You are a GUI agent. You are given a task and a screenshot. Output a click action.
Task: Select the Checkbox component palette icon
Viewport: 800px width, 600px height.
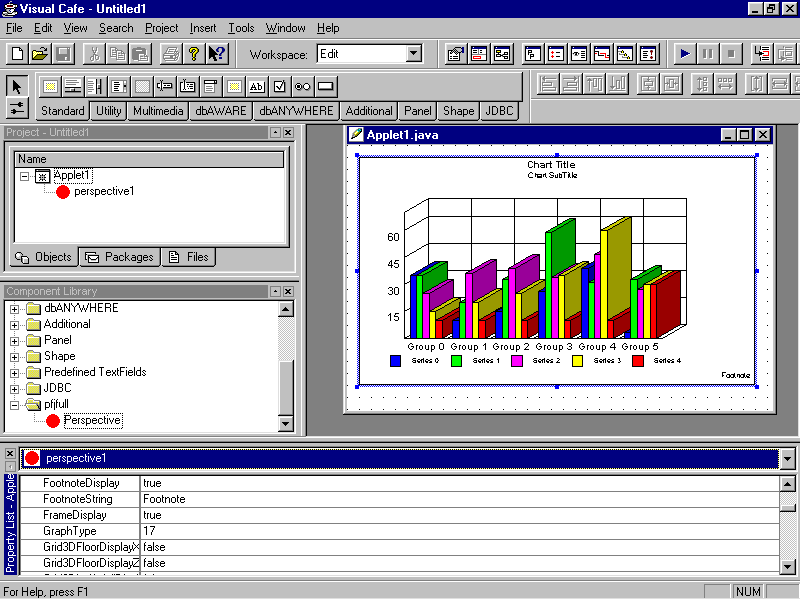pos(279,86)
